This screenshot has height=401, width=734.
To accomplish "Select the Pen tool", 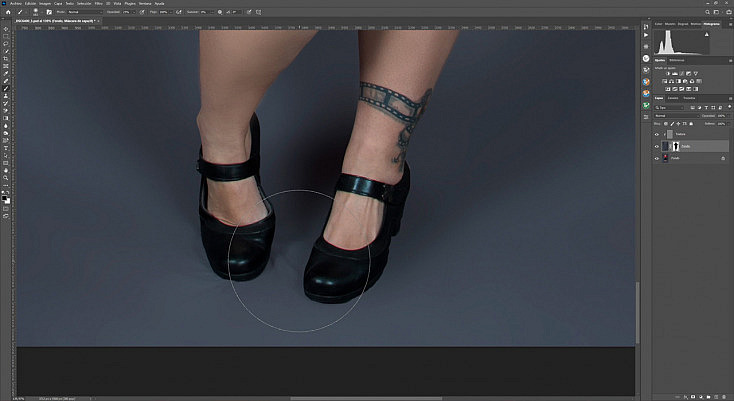I will [x=7, y=140].
